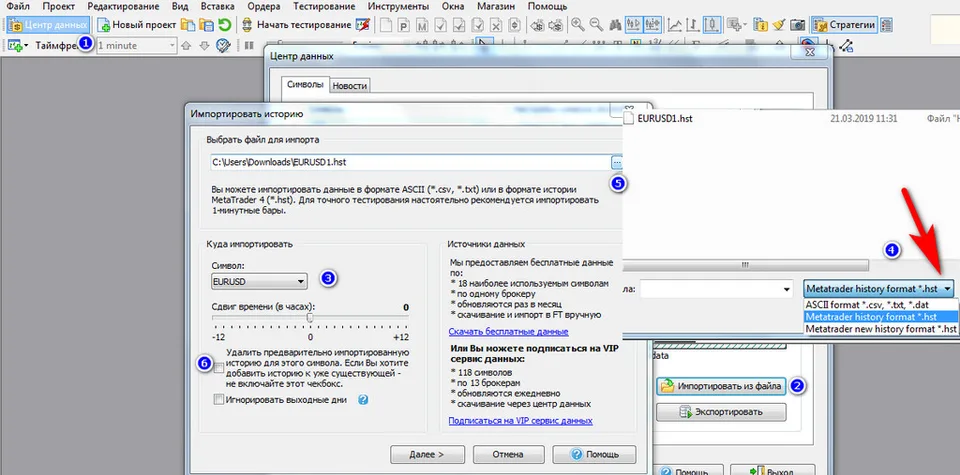Open the Стратегии toolbar button
The width and height of the screenshot is (960, 475).
pos(845,25)
